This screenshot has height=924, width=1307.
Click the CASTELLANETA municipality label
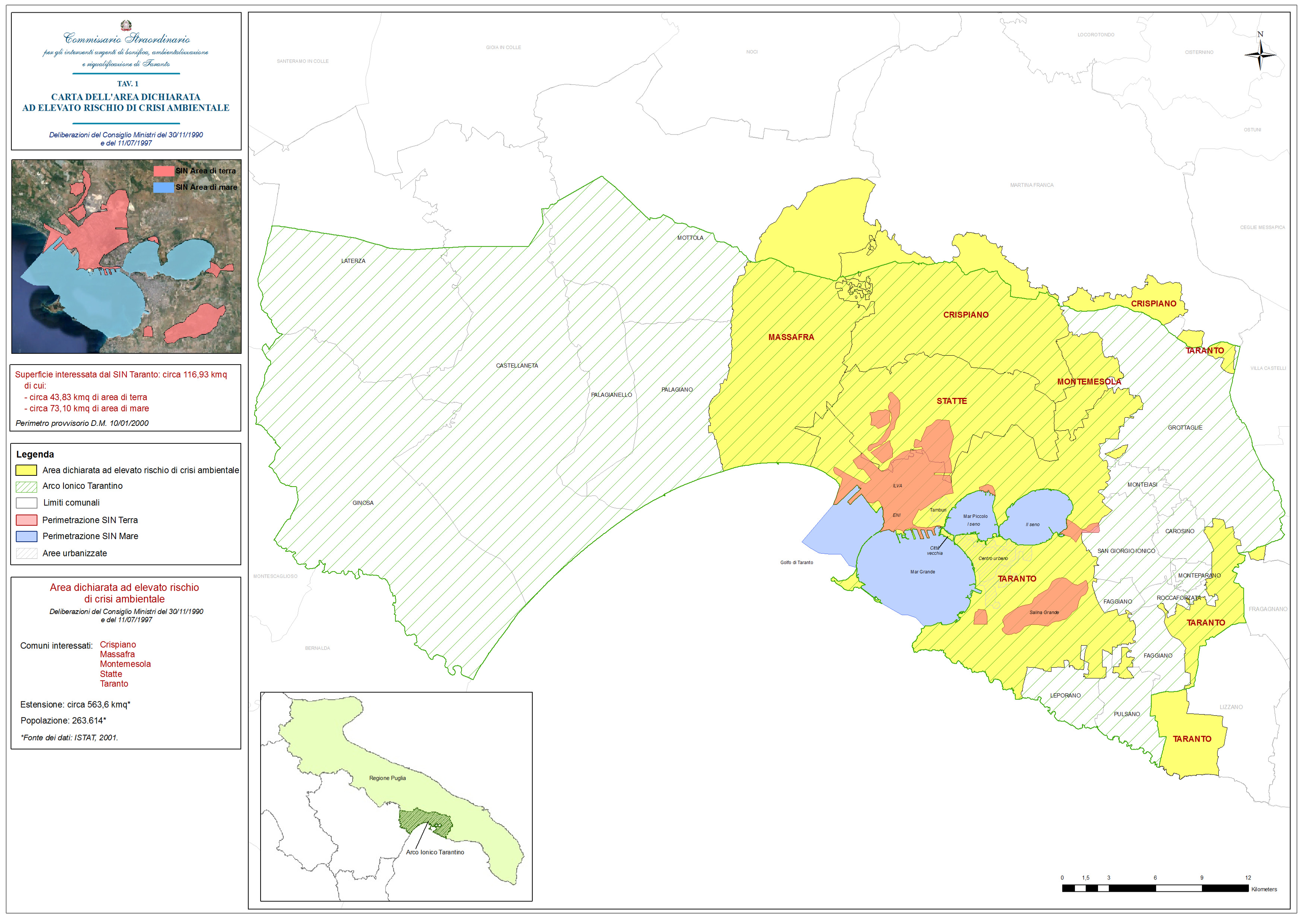pyautogui.click(x=517, y=366)
